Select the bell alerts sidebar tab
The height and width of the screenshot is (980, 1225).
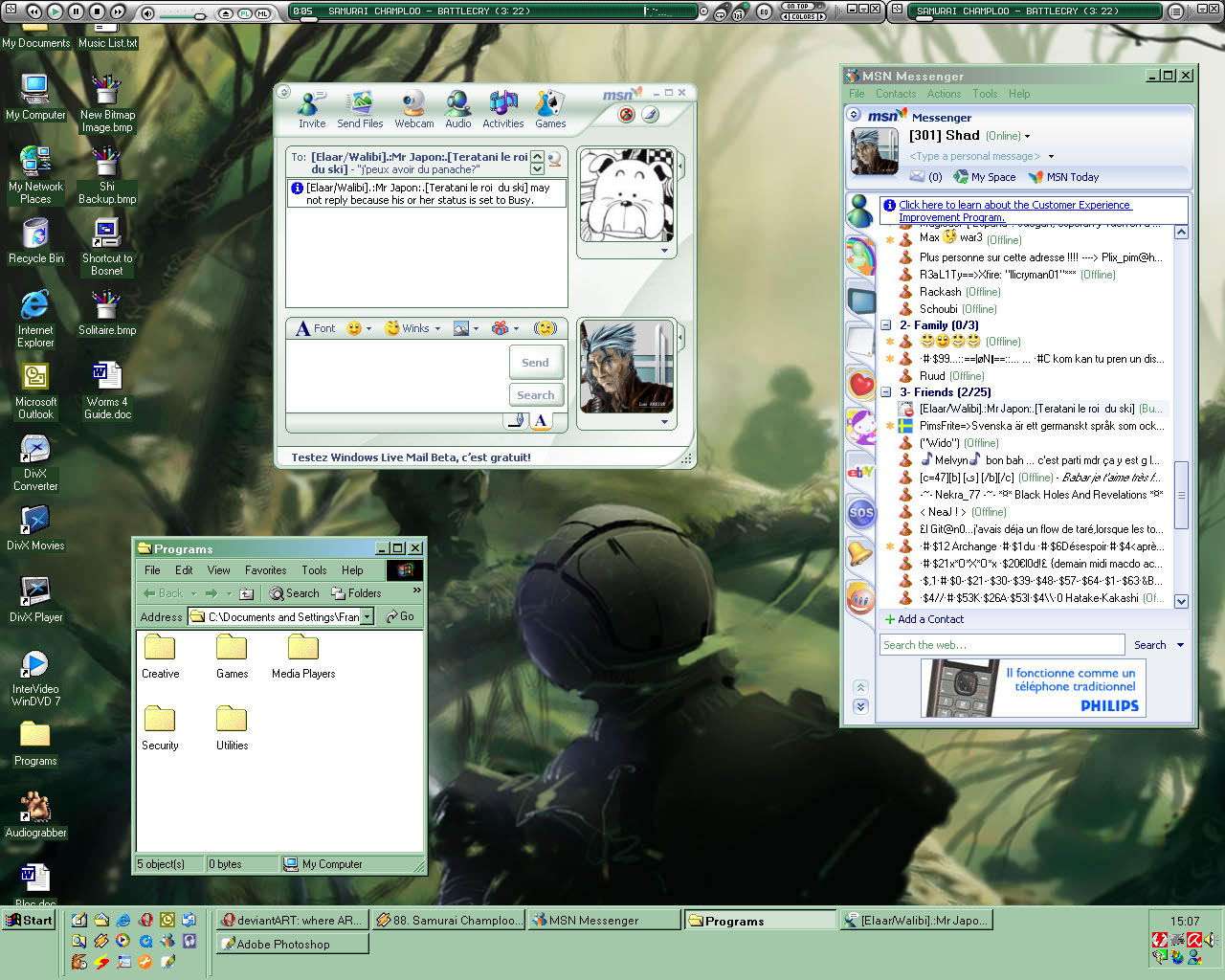pos(860,554)
